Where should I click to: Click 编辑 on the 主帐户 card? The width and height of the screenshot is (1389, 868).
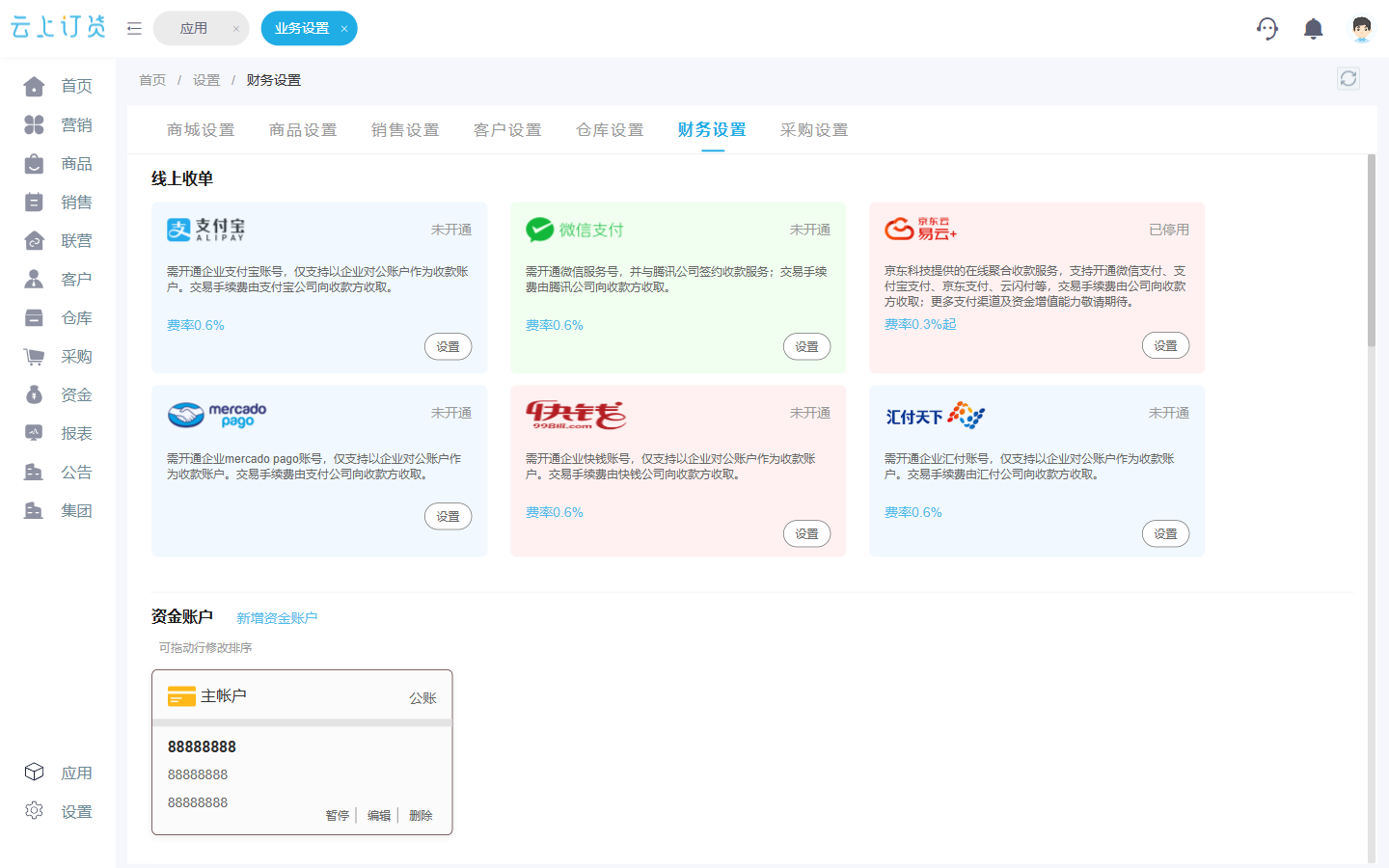pyautogui.click(x=379, y=816)
